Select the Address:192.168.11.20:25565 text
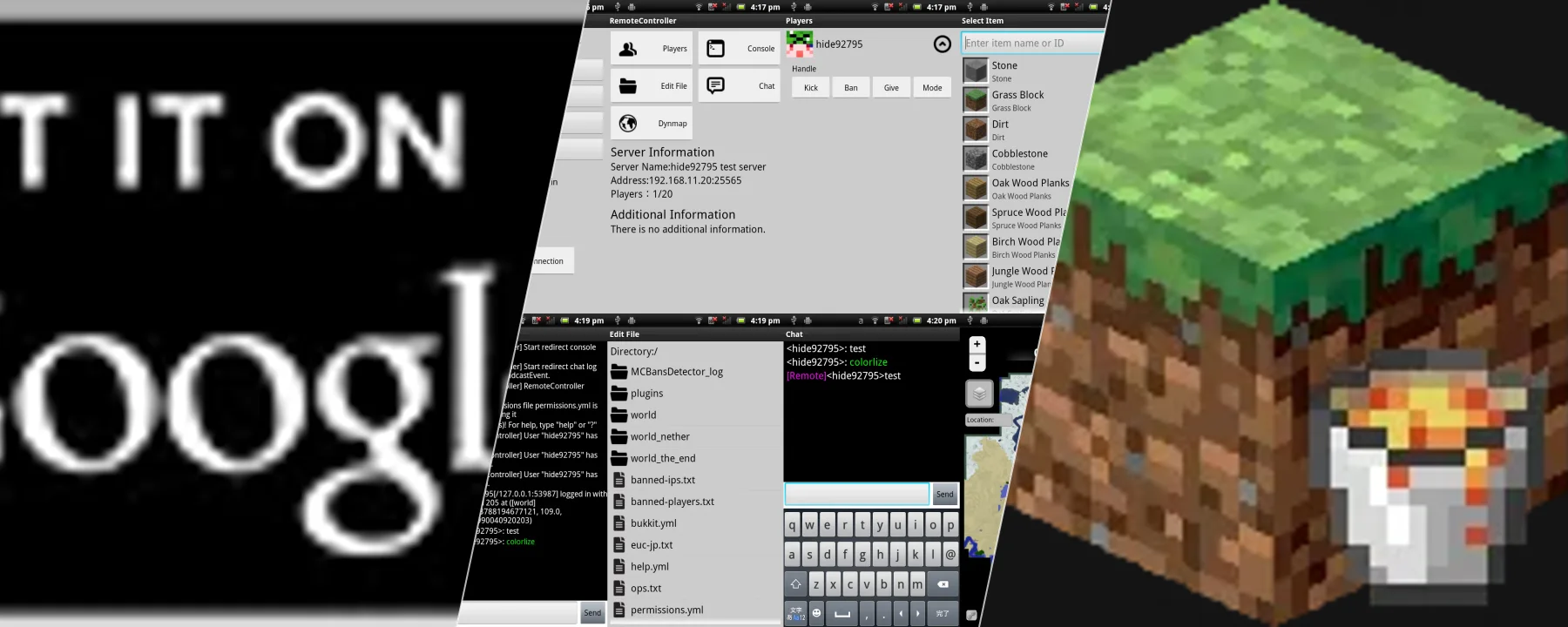The image size is (1568, 627). point(676,181)
